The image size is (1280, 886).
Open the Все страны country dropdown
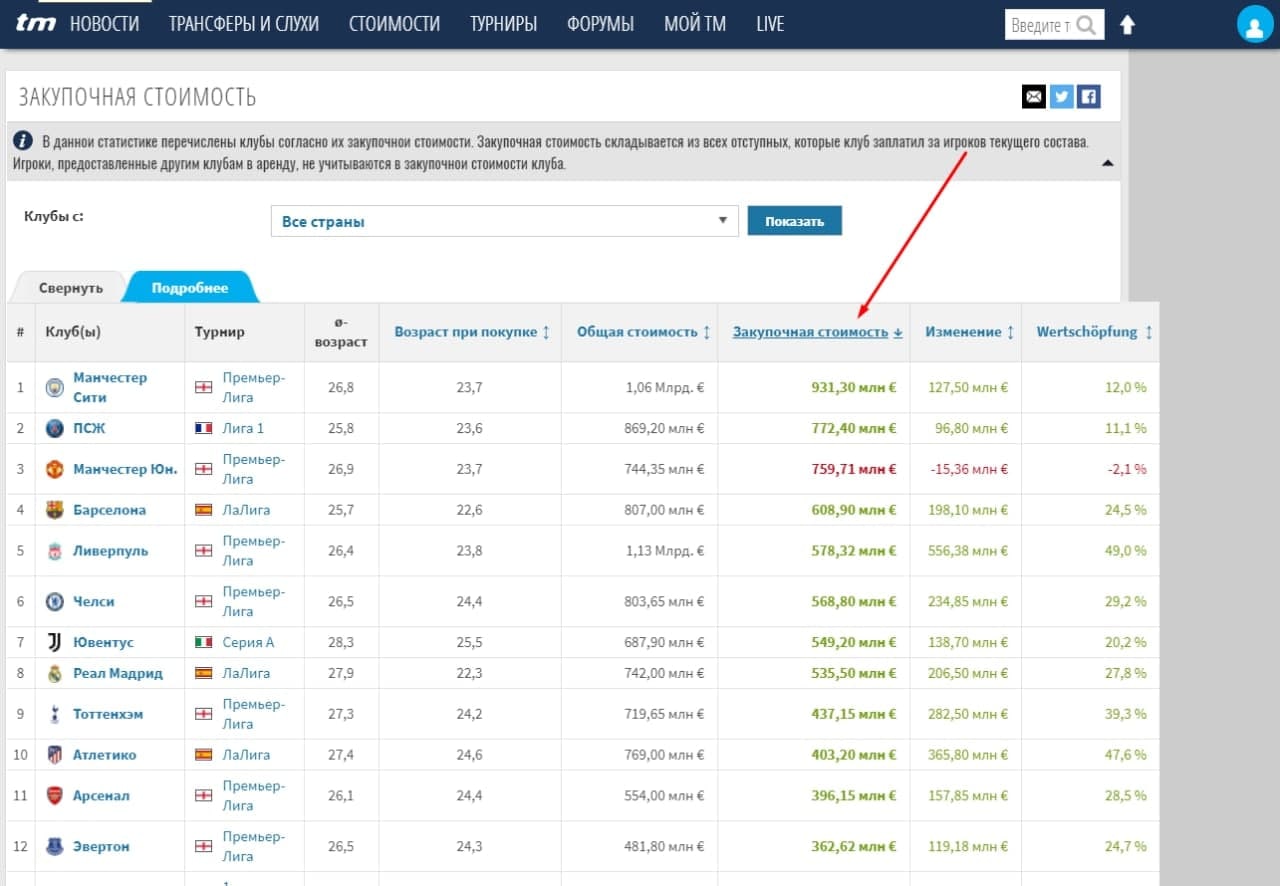[x=504, y=221]
